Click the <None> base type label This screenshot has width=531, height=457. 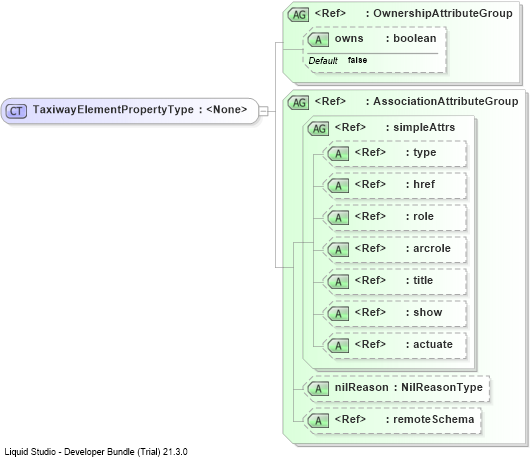pos(227,109)
